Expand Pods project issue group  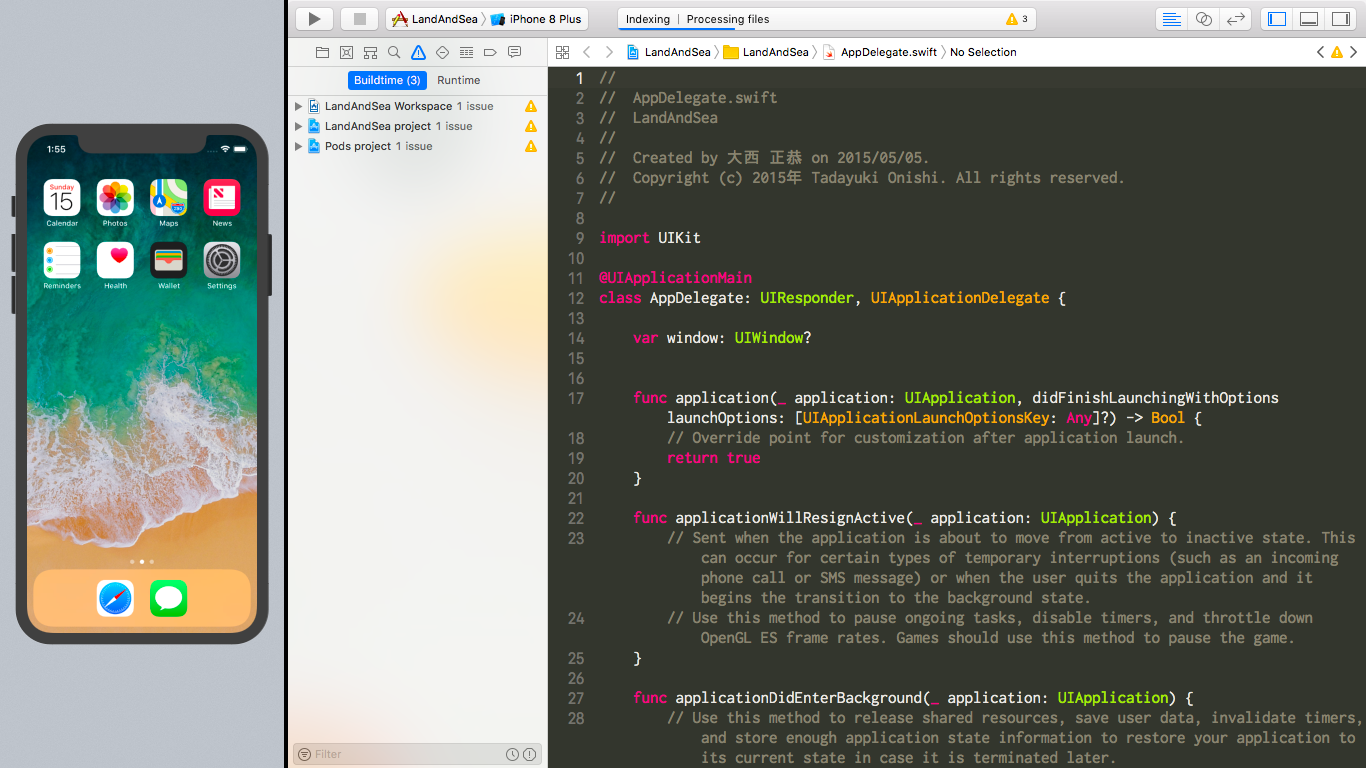[x=298, y=146]
